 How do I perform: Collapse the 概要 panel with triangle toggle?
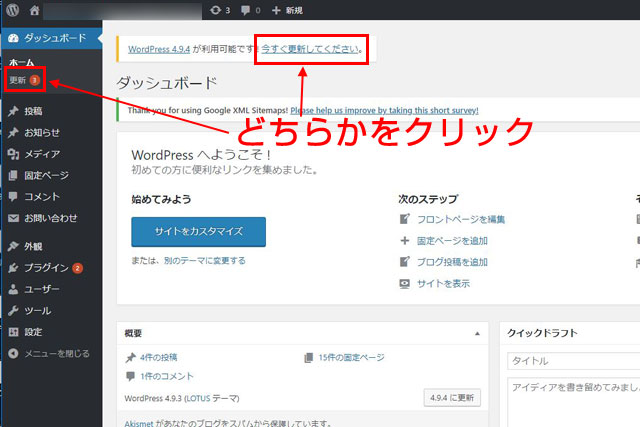click(477, 334)
